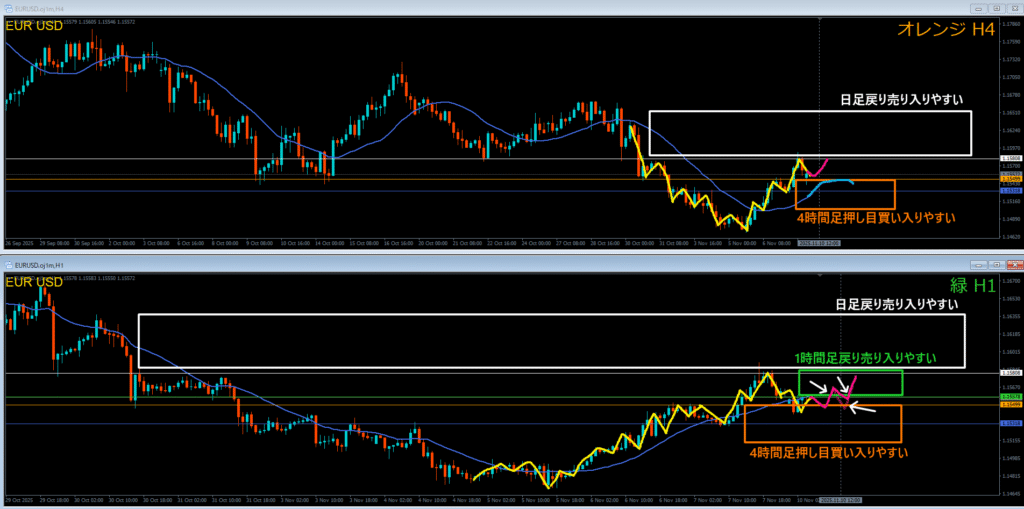This screenshot has width=1024, height=509.
Task: Select the white rectangle in the H4 chart
Action: [x=810, y=112]
